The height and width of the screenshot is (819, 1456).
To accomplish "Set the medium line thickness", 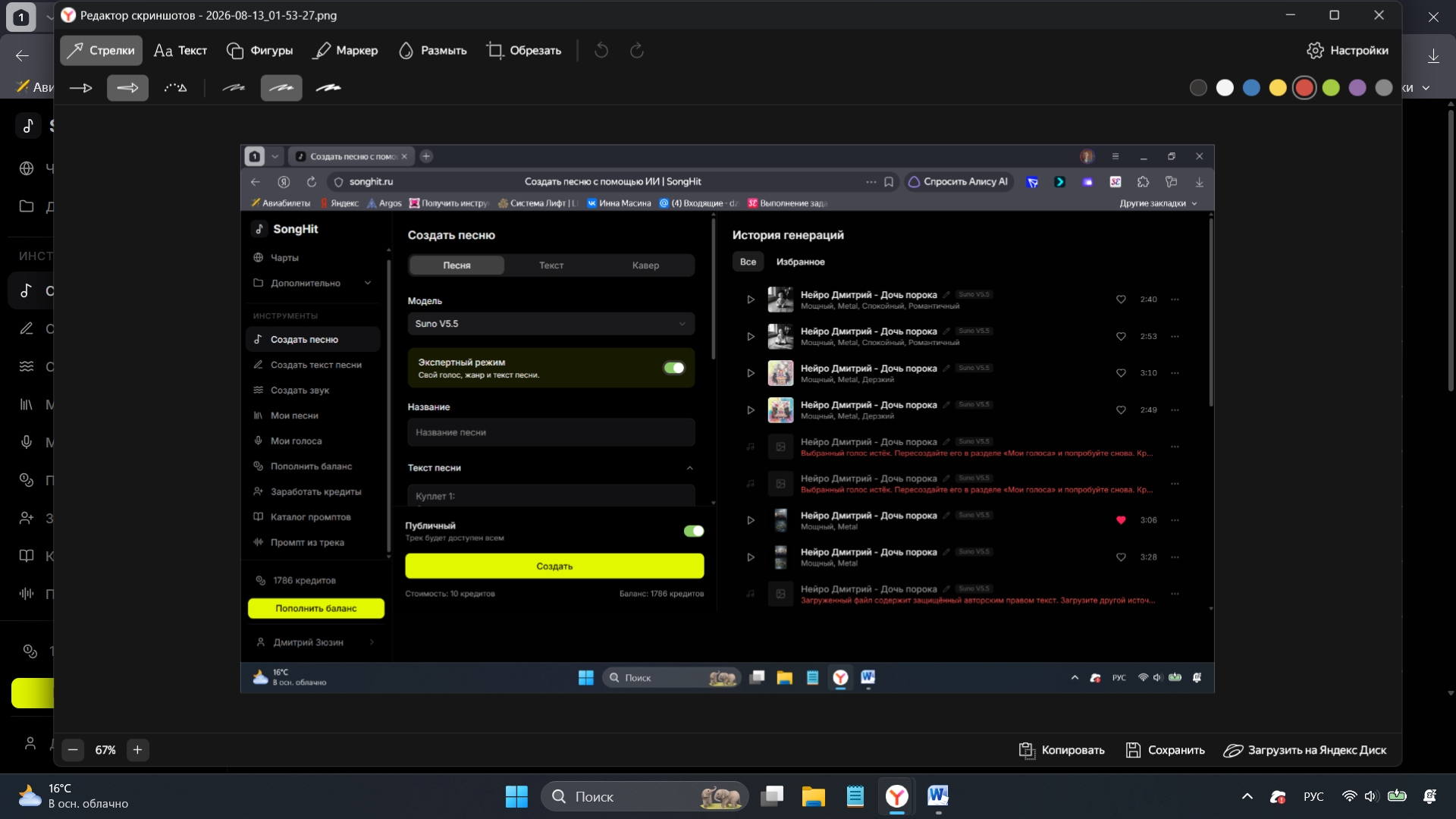I will [x=281, y=88].
